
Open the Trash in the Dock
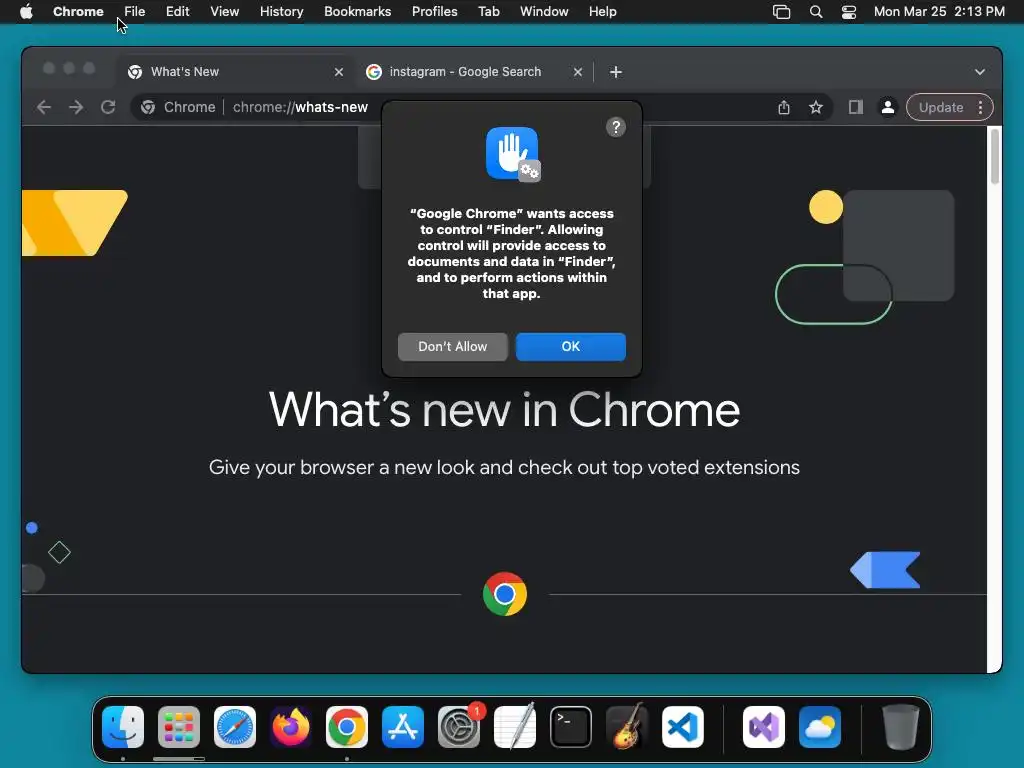pyautogui.click(x=901, y=727)
